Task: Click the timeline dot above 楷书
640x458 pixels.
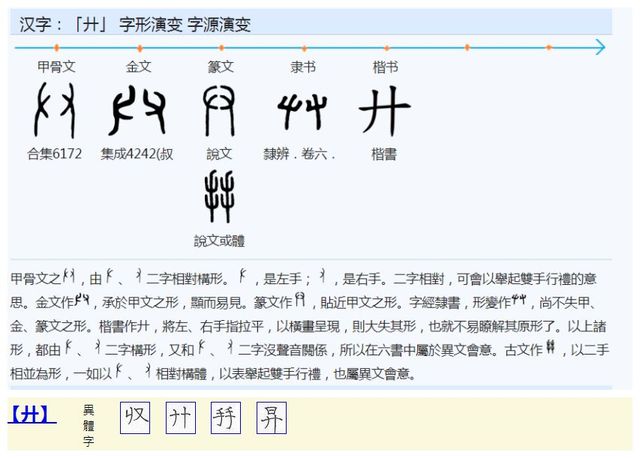Action: point(385,47)
